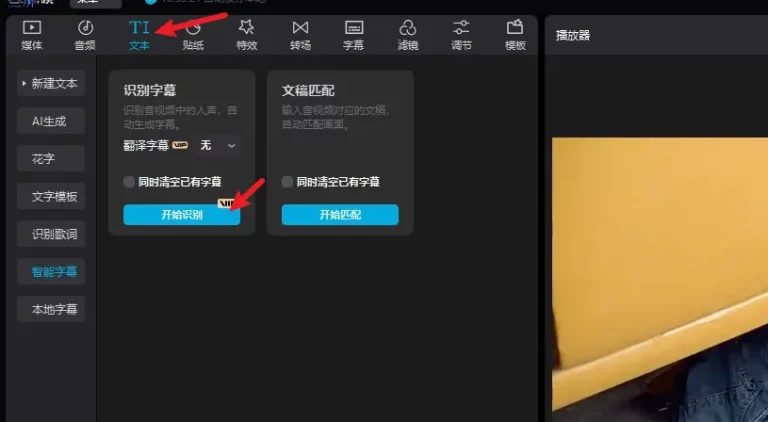Enable 同时清空已有字幕 under 识别字幕
Viewport: 768px width, 422px height.
pyautogui.click(x=129, y=182)
